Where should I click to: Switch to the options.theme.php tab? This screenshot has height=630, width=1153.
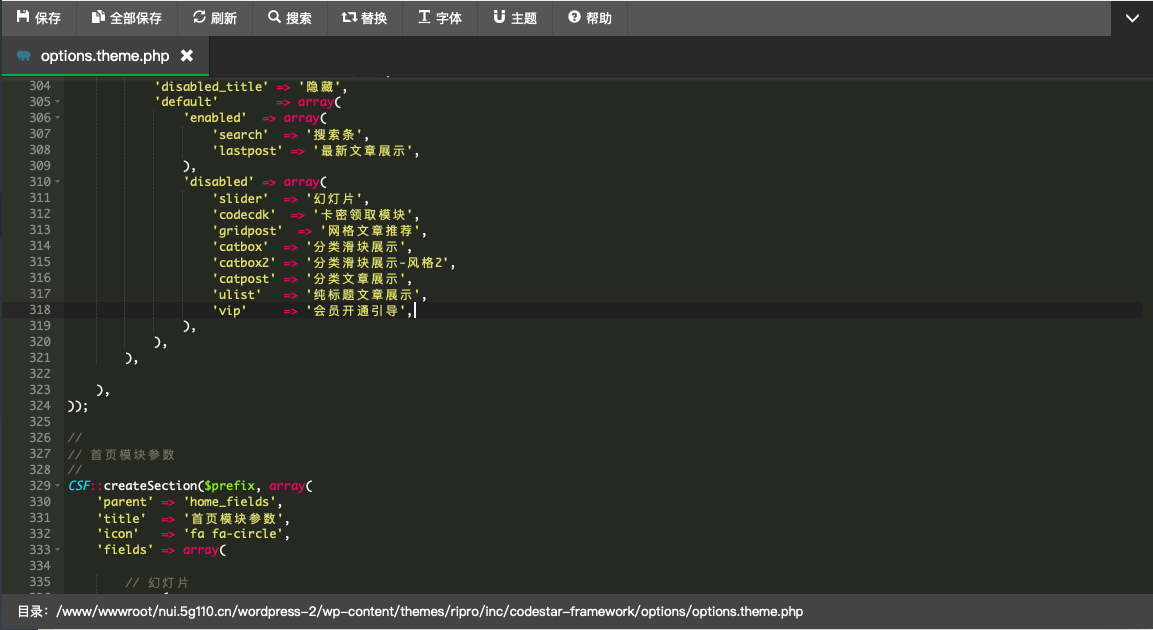pos(104,56)
